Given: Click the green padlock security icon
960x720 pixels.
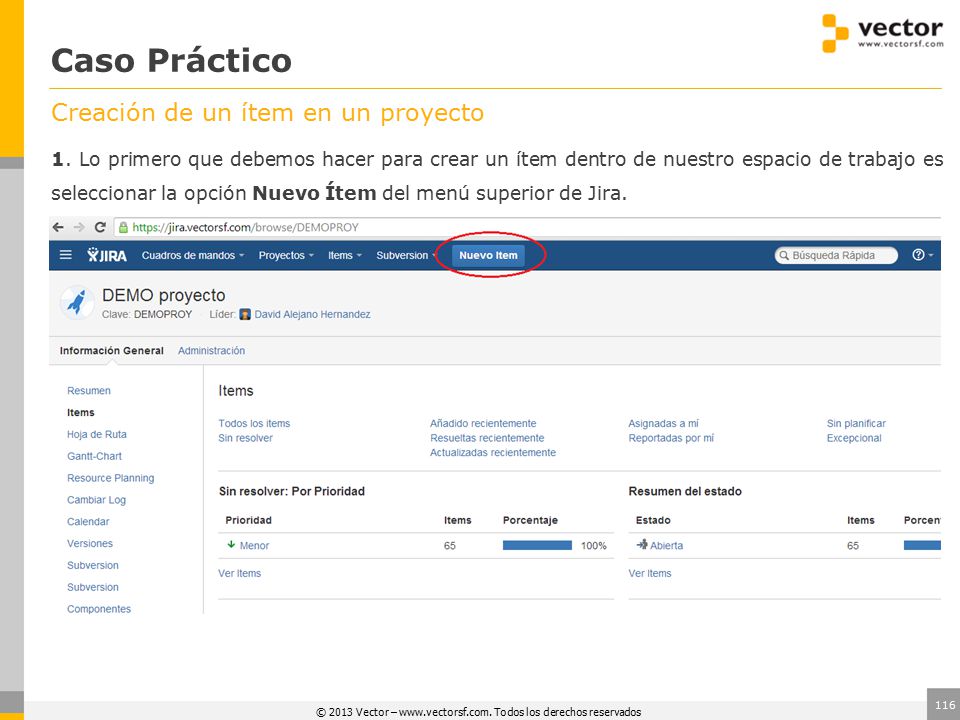Looking at the screenshot, I should [x=123, y=227].
